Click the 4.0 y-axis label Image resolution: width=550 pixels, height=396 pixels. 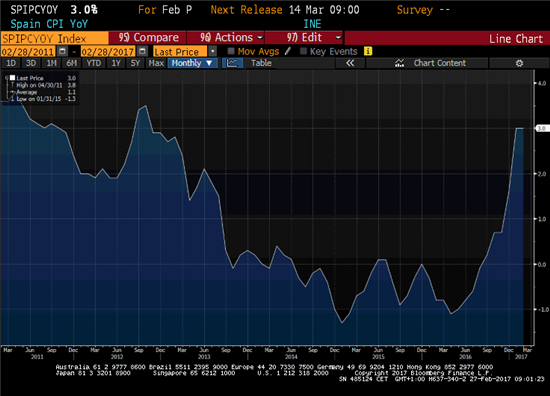(x=542, y=83)
